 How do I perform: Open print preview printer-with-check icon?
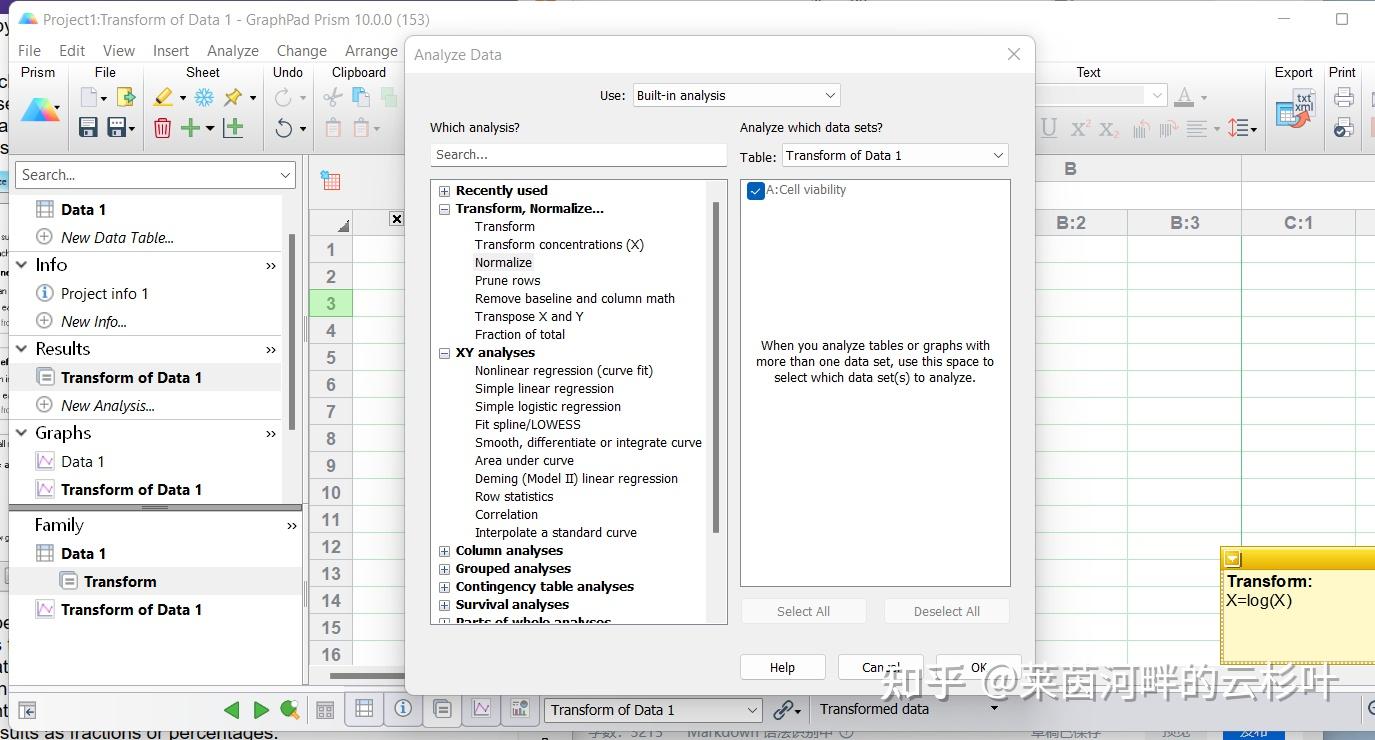tap(1344, 128)
